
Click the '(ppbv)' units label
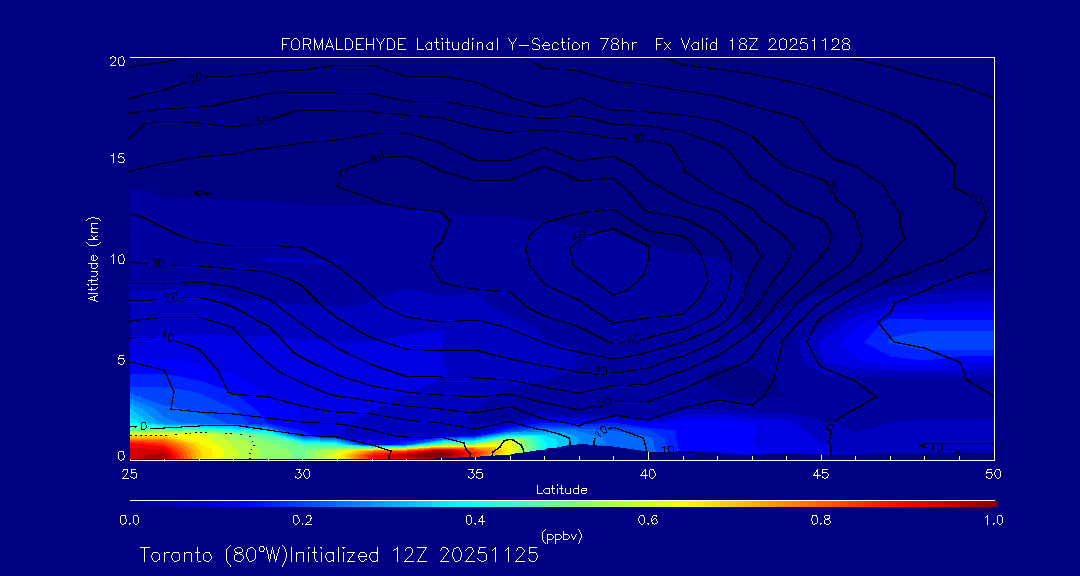coord(562,536)
